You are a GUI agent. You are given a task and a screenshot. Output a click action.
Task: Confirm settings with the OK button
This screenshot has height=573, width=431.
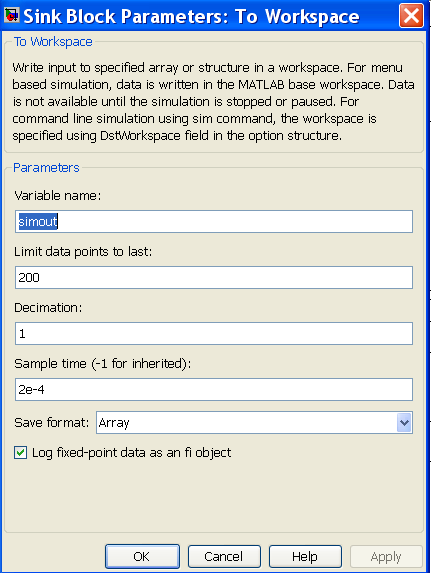pyautogui.click(x=142, y=557)
